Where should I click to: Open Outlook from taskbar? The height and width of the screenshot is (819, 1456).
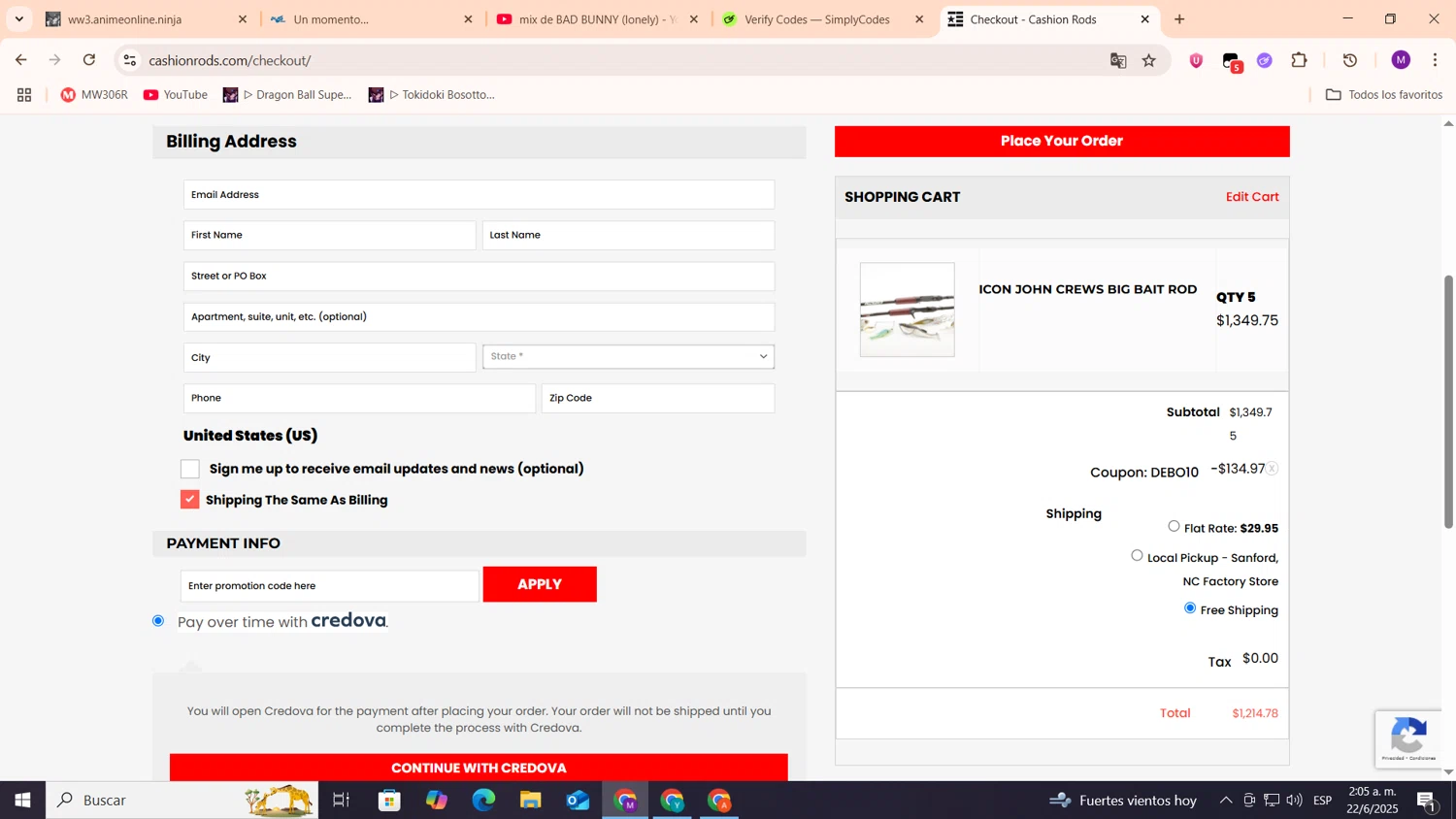[578, 800]
